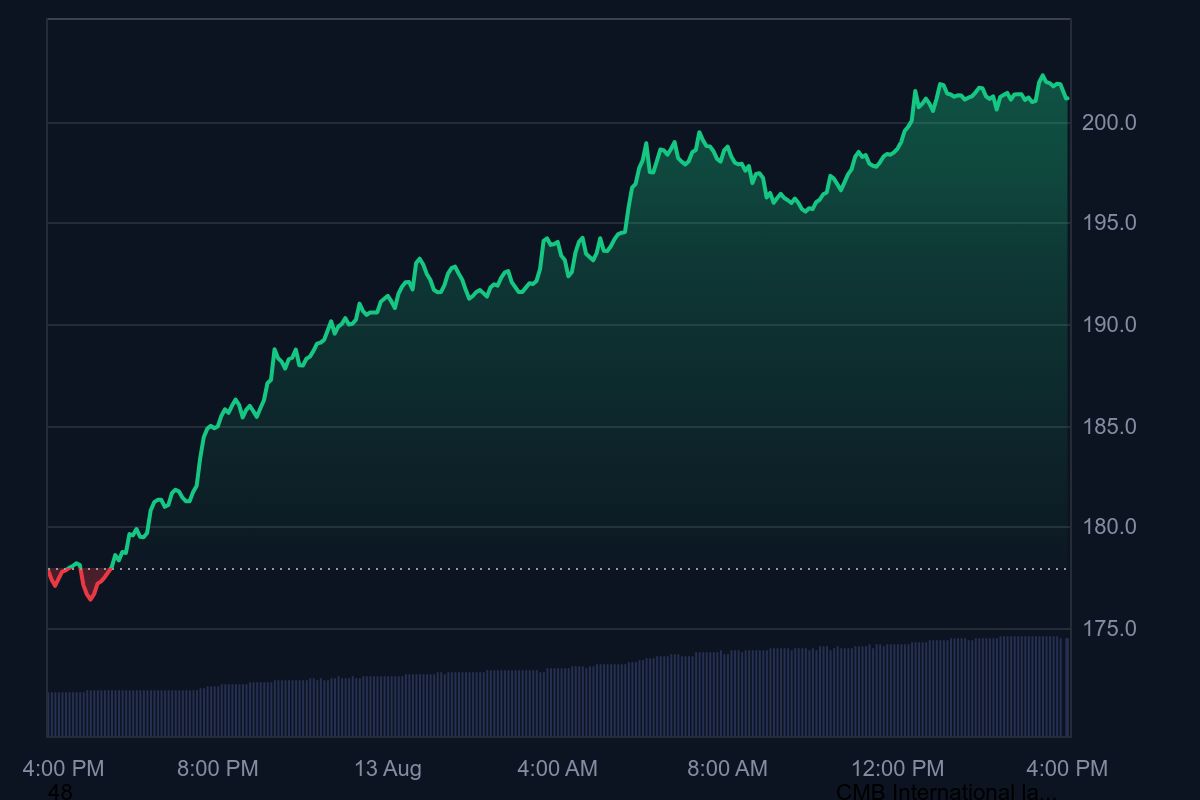Click the green line's highest peak

pyautogui.click(x=1043, y=75)
